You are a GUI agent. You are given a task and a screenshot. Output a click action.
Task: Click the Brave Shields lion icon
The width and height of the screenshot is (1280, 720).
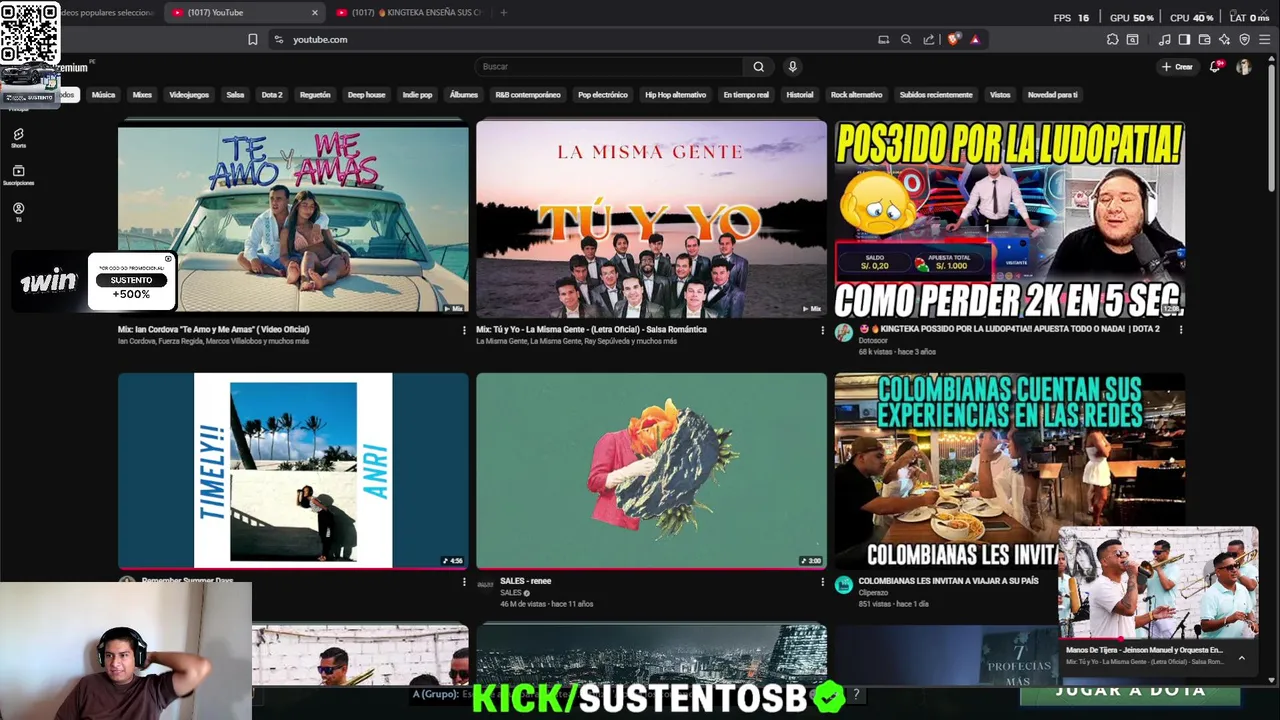[x=954, y=39]
